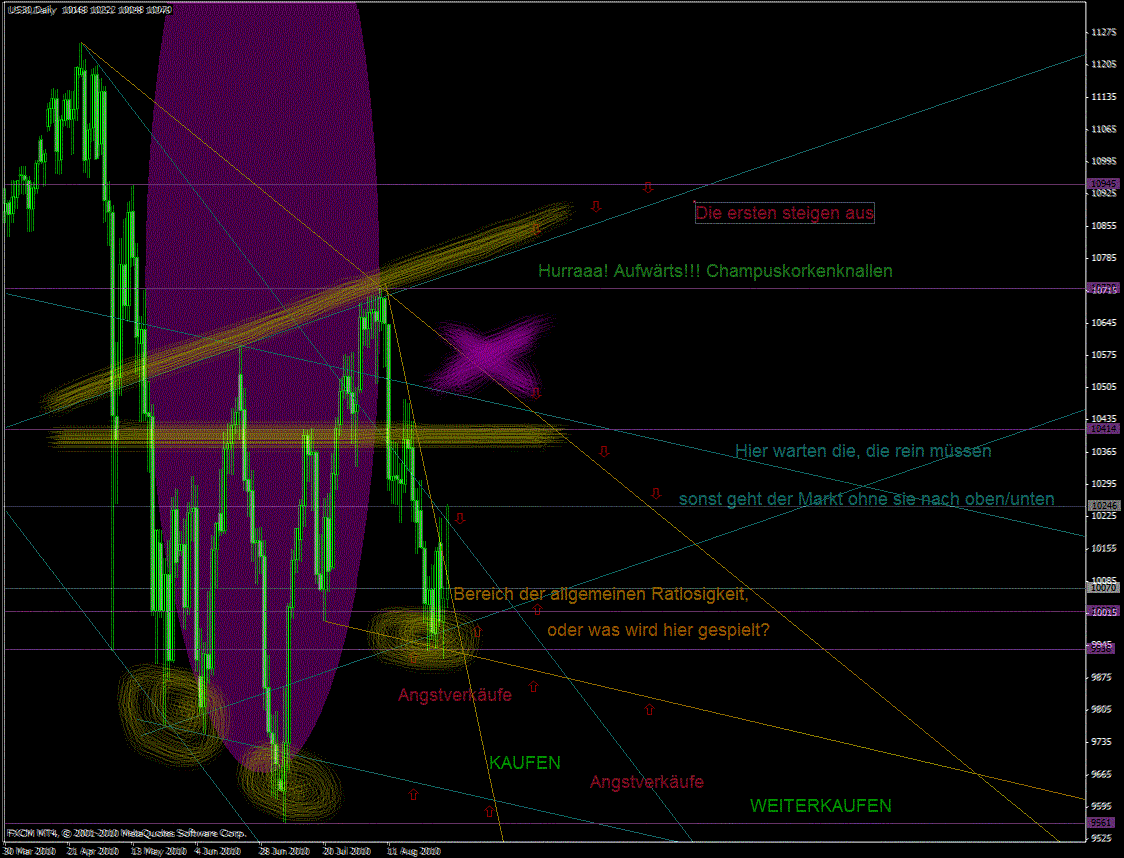This screenshot has width=1124, height=858.
Task: Click the 'Bereich der allgemeinen Ratlosigkeit,' annotation
Action: [601, 594]
